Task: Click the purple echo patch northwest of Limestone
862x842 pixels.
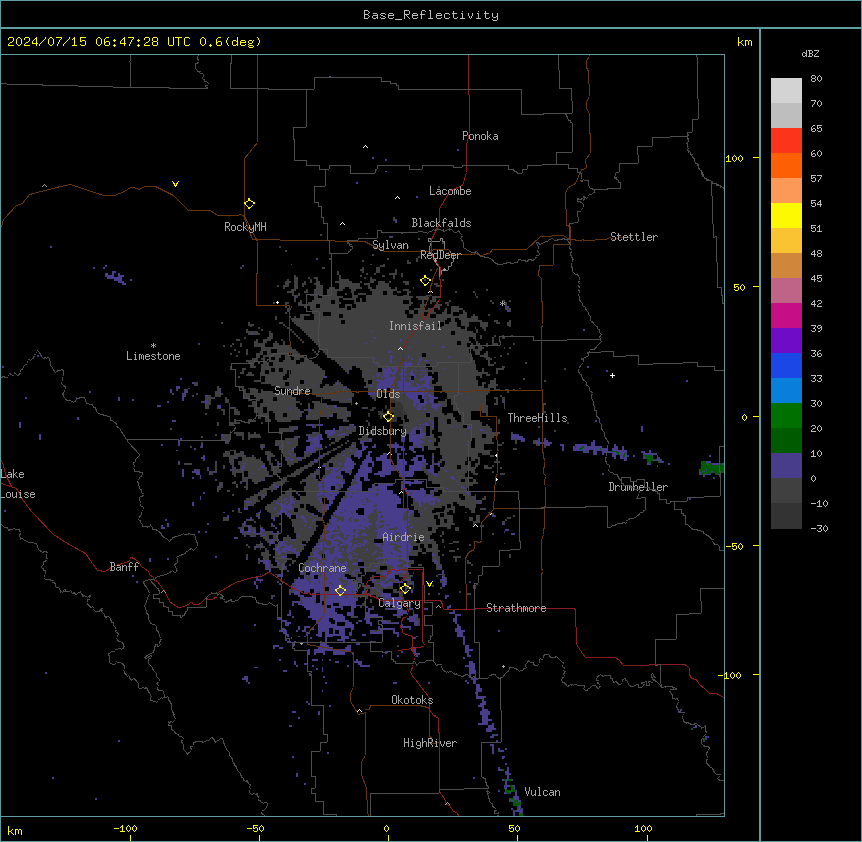Action: pos(115,276)
